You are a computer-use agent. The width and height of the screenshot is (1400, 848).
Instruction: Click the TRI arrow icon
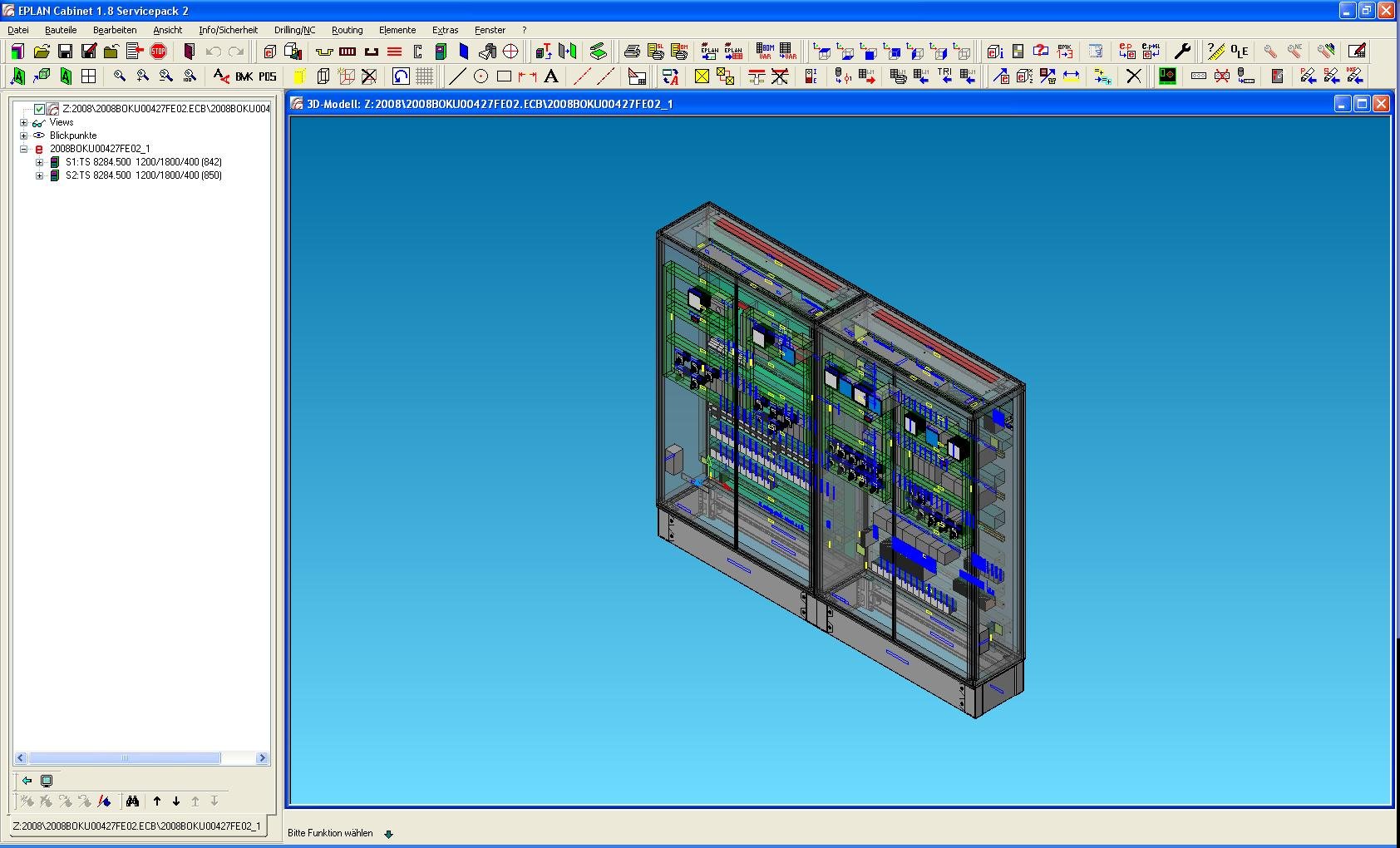pyautogui.click(x=944, y=76)
